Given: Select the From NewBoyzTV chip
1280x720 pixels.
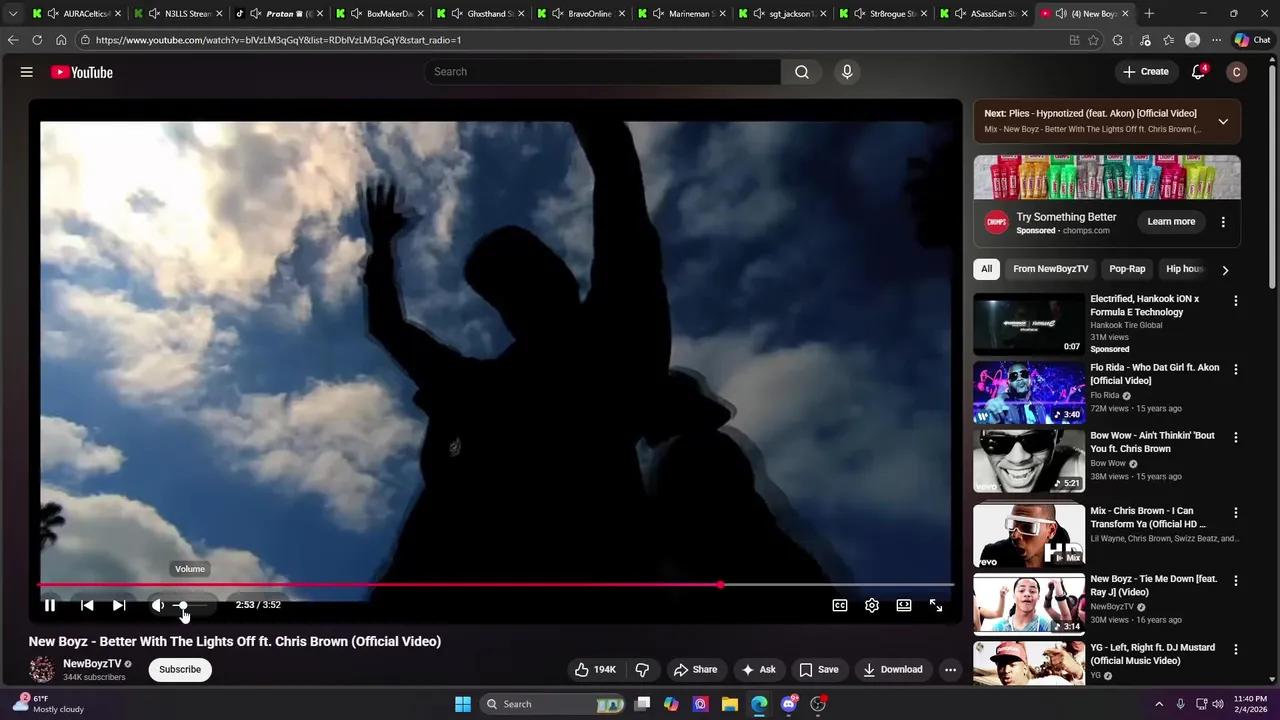Looking at the screenshot, I should pos(1050,269).
